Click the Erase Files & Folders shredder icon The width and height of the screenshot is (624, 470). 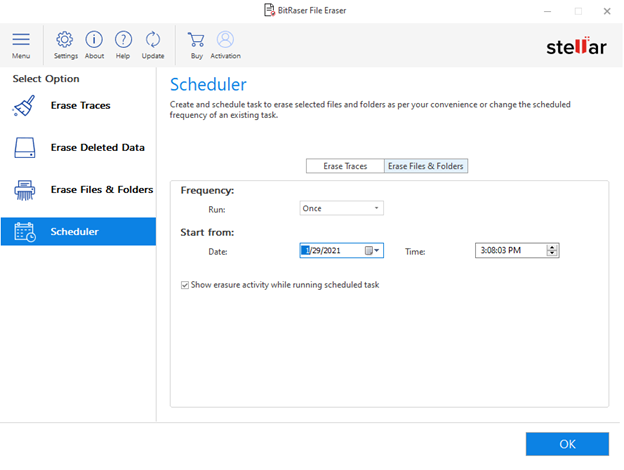pyautogui.click(x=25, y=190)
